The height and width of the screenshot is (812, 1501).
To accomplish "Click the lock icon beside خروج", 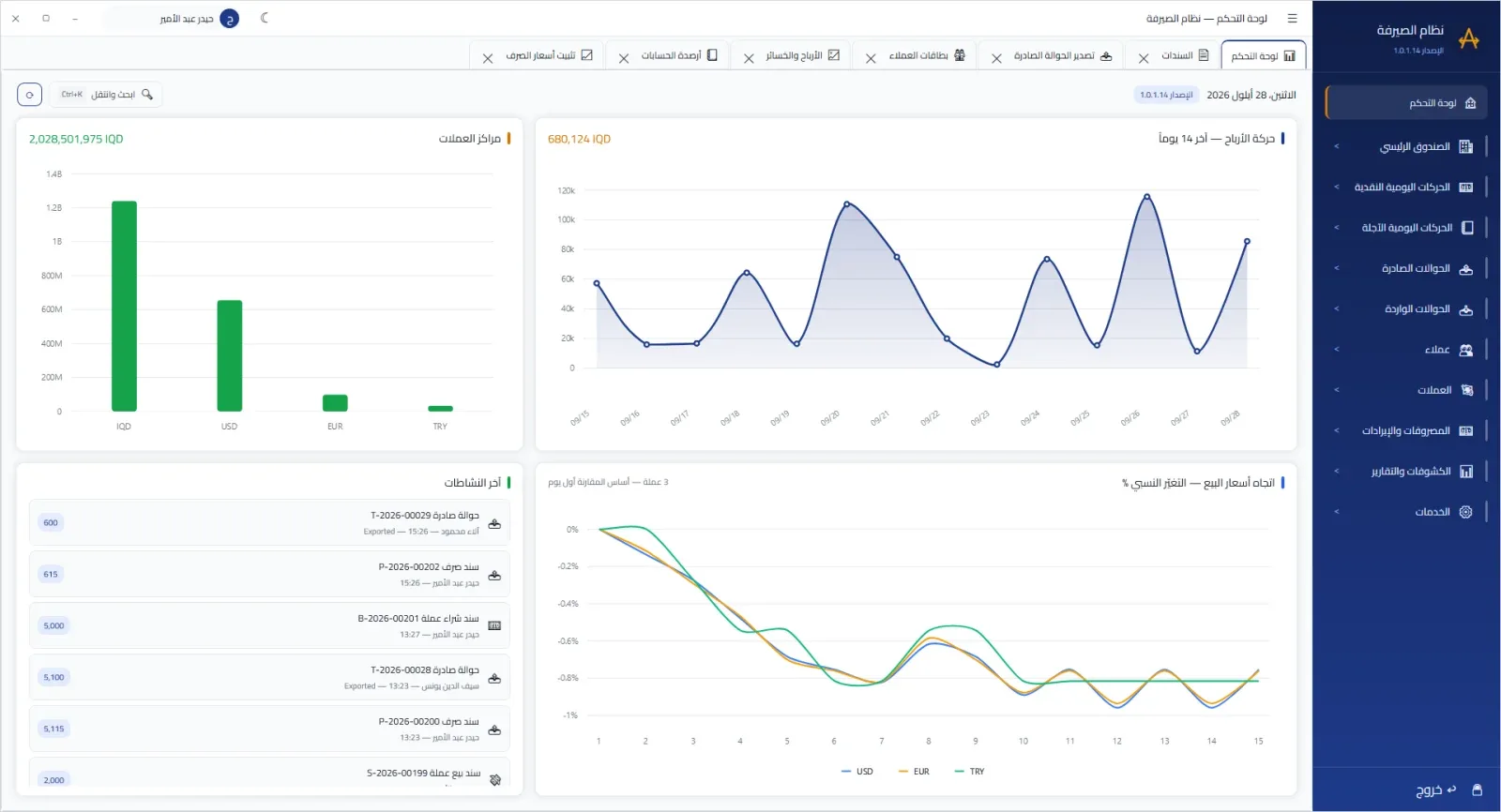I will tap(1478, 789).
